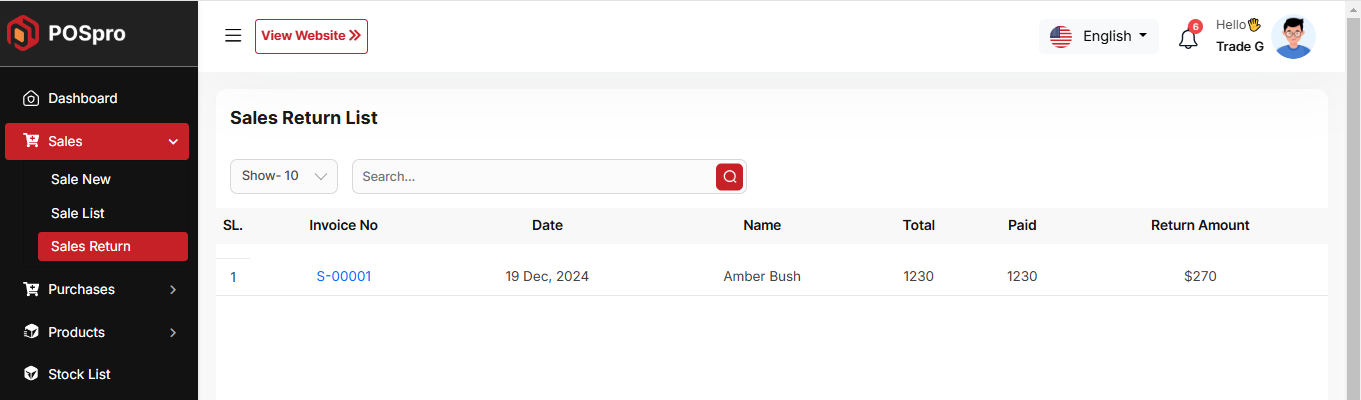Click the Products box icon
Viewport: 1361px width, 400px height.
coord(31,332)
